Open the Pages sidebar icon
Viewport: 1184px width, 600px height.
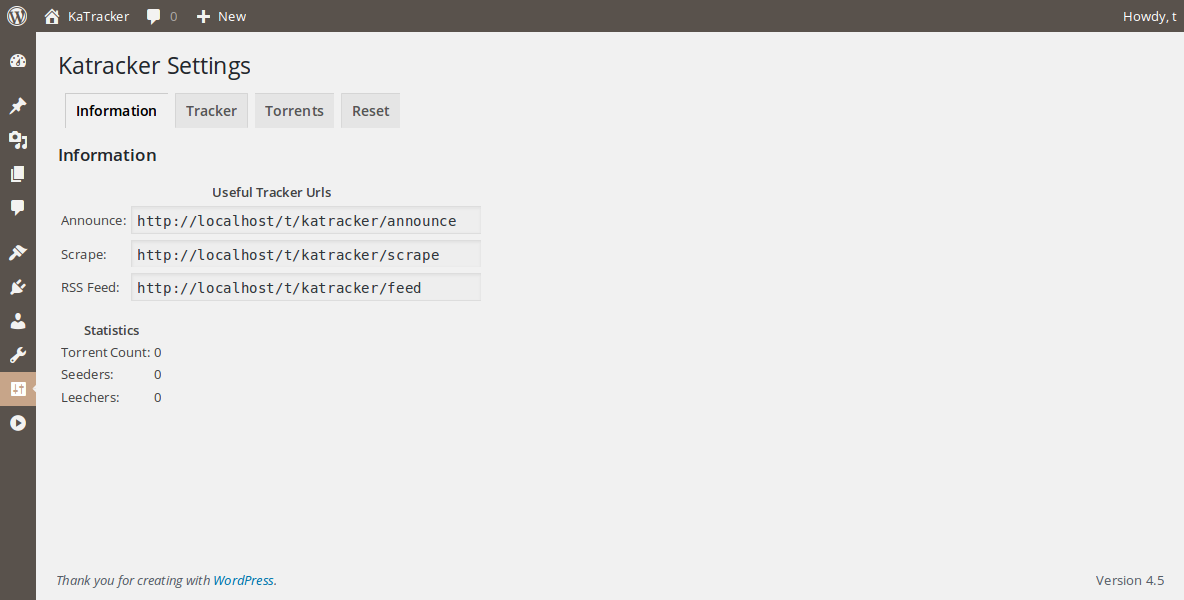pyautogui.click(x=17, y=174)
